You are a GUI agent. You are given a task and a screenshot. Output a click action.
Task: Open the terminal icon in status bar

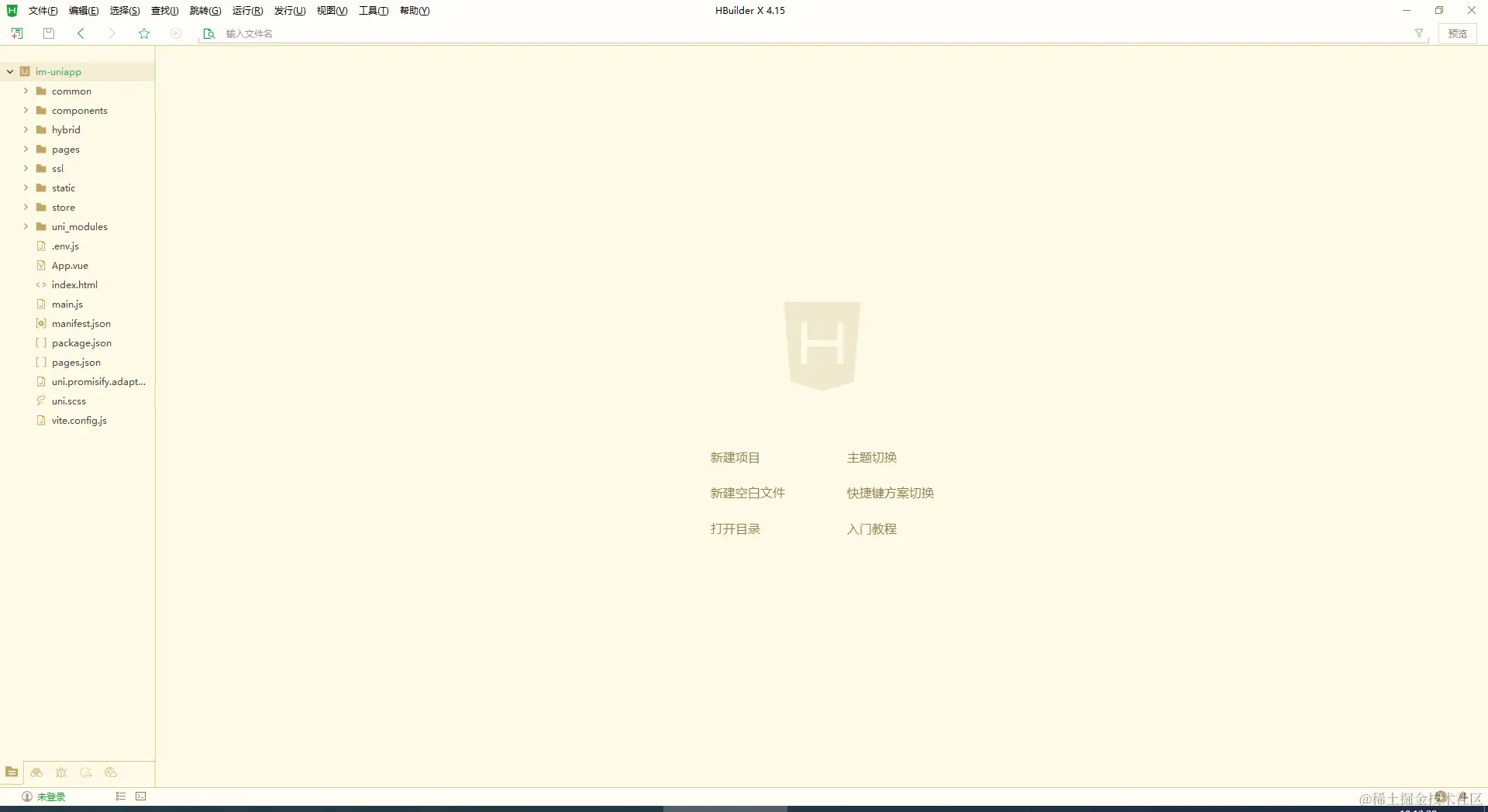click(x=141, y=797)
